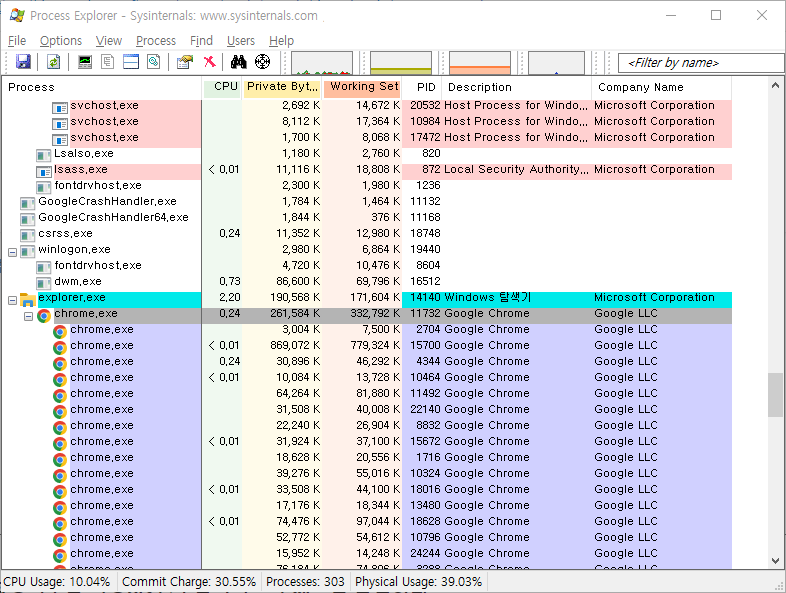Collapse the parent chrome.exe tree node

click(x=29, y=317)
